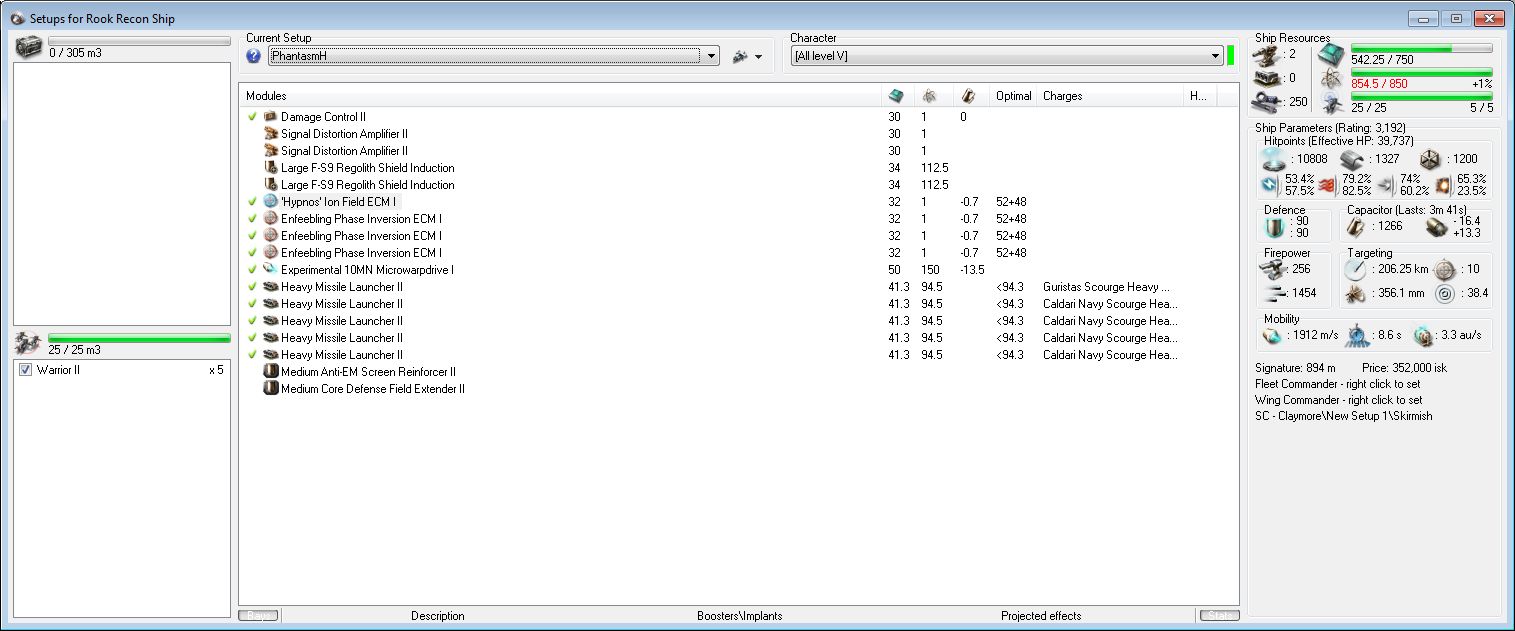Open the Boosters\Implants tab
This screenshot has width=1515, height=631.
coord(739,616)
